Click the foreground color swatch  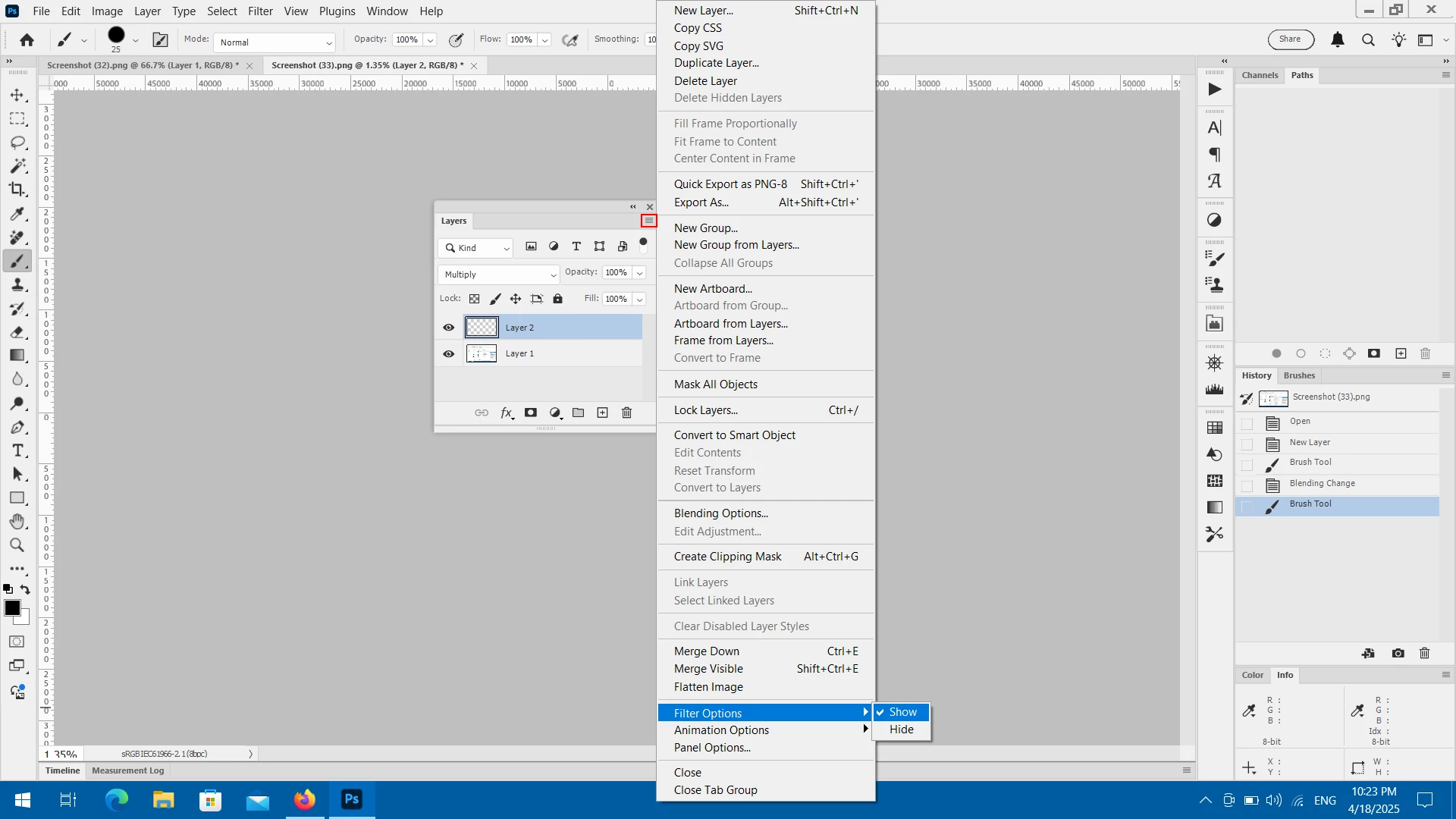pyautogui.click(x=12, y=608)
